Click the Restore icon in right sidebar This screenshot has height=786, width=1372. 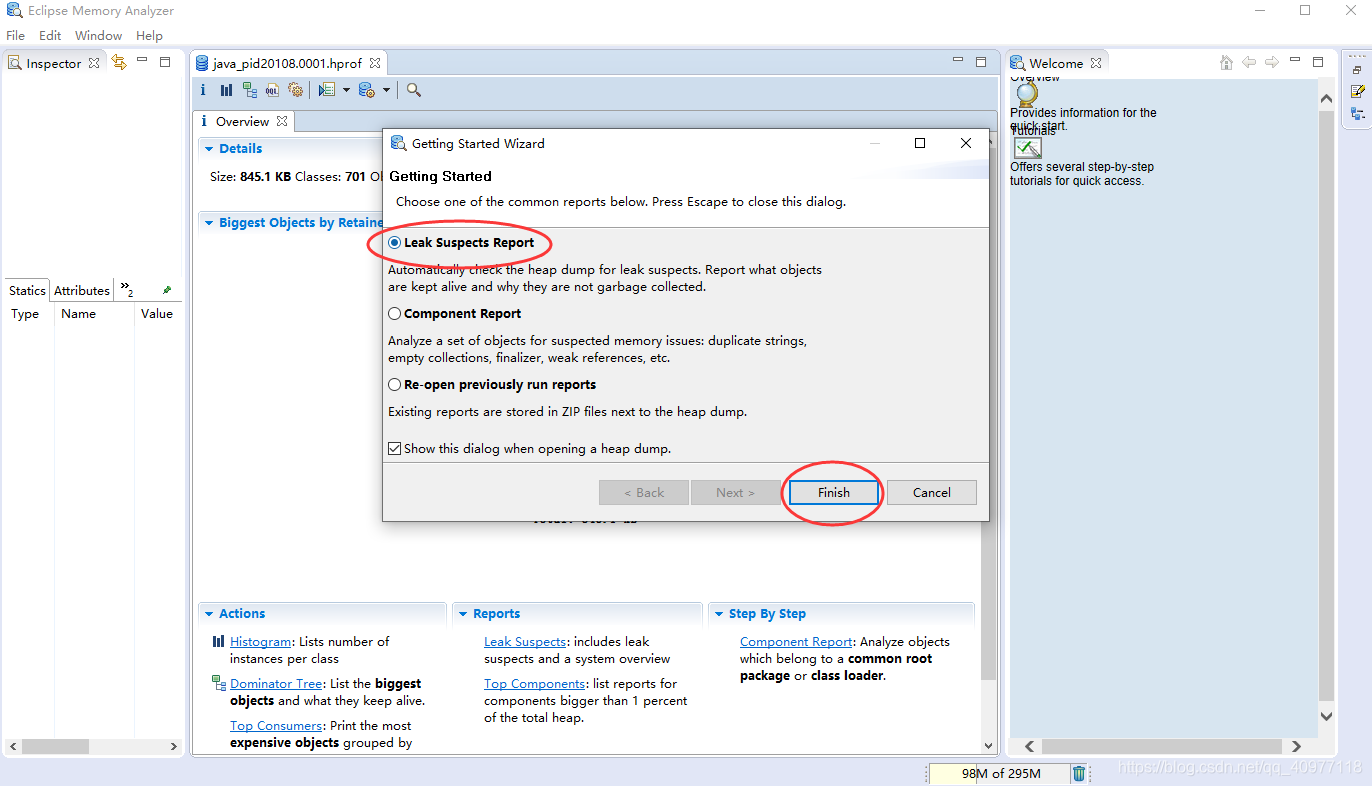(x=1357, y=70)
